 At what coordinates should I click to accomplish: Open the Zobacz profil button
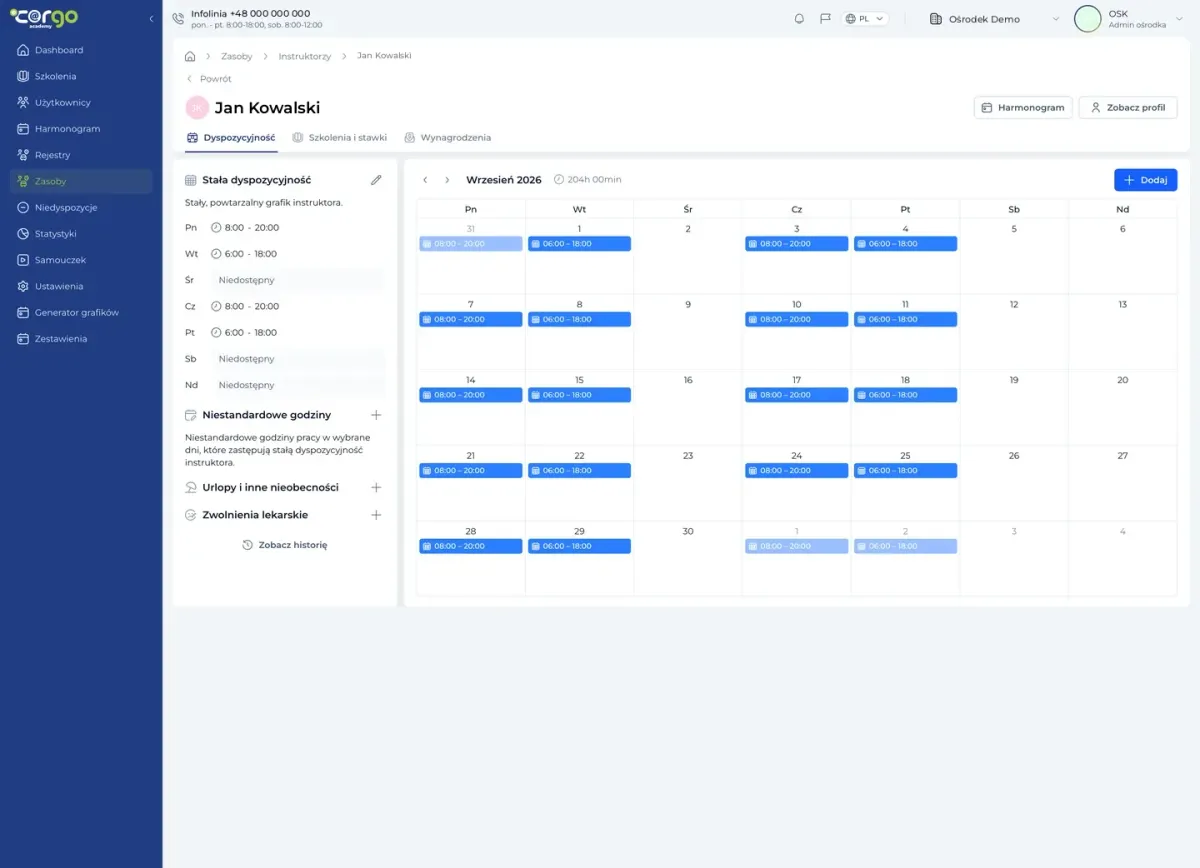click(x=1128, y=107)
